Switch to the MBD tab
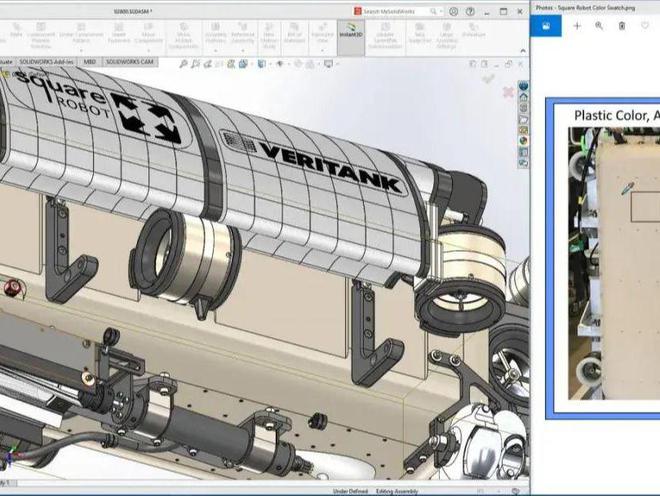This screenshot has height=496, width=660. coord(89,62)
